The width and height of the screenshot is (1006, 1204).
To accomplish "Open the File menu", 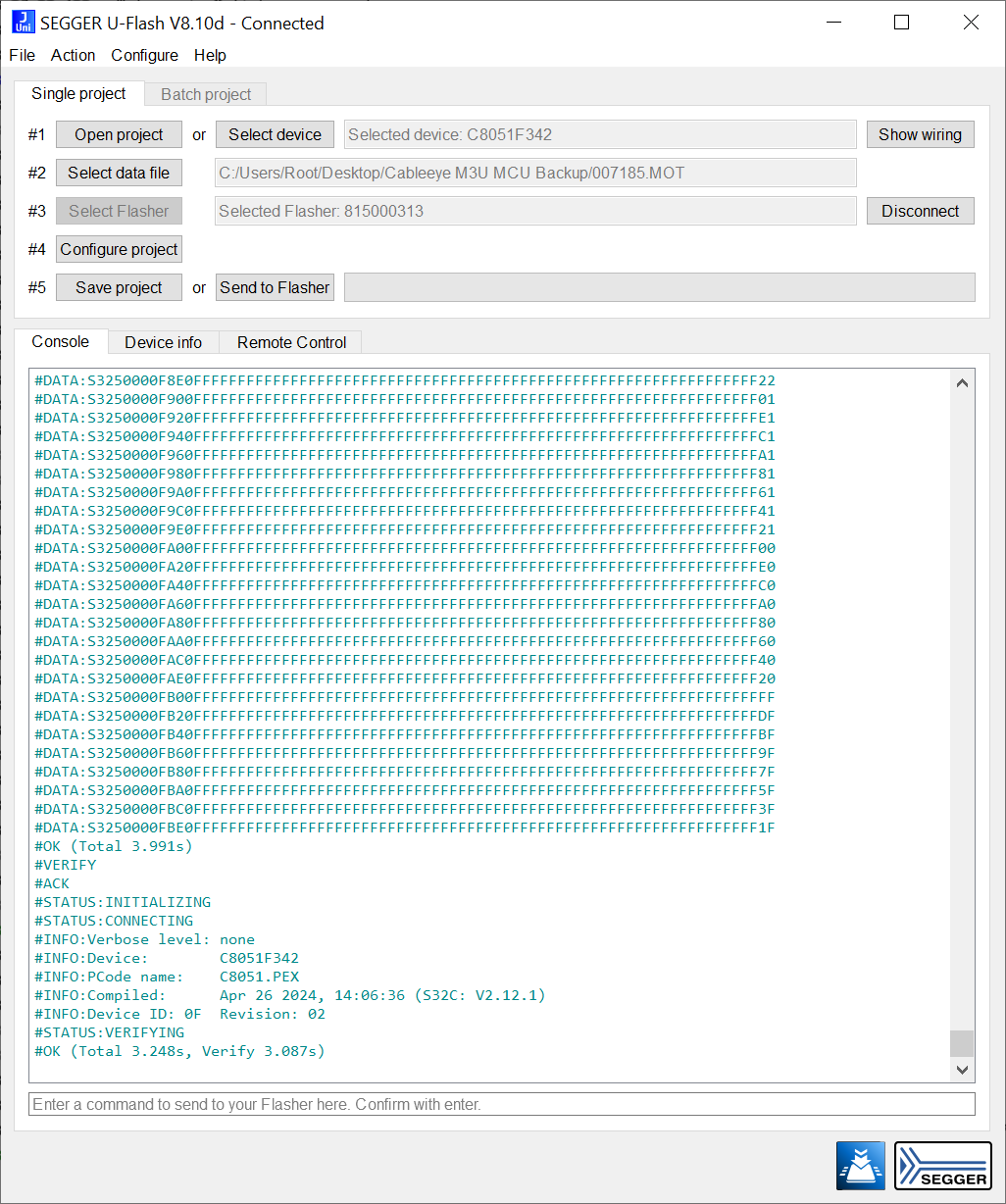I will point(22,55).
